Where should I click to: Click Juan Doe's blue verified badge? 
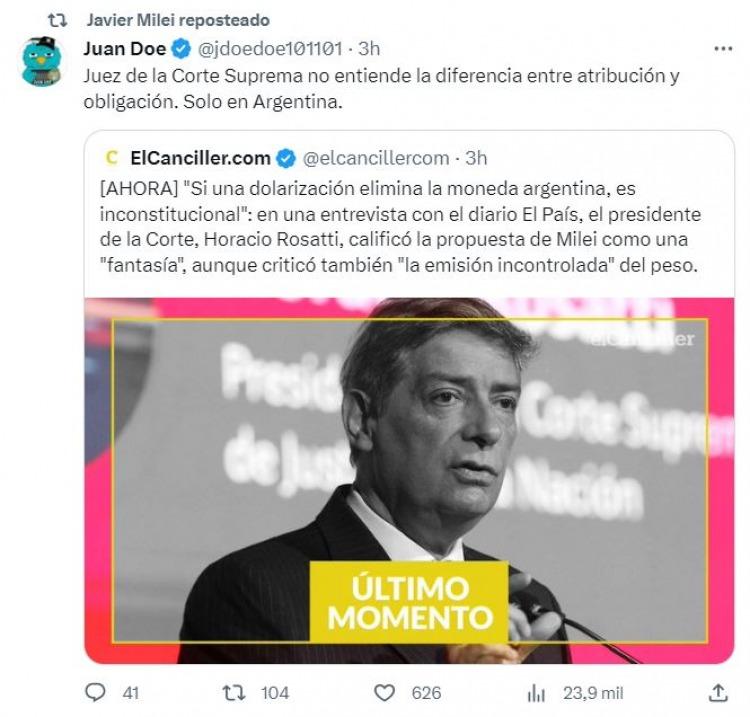[x=181, y=49]
